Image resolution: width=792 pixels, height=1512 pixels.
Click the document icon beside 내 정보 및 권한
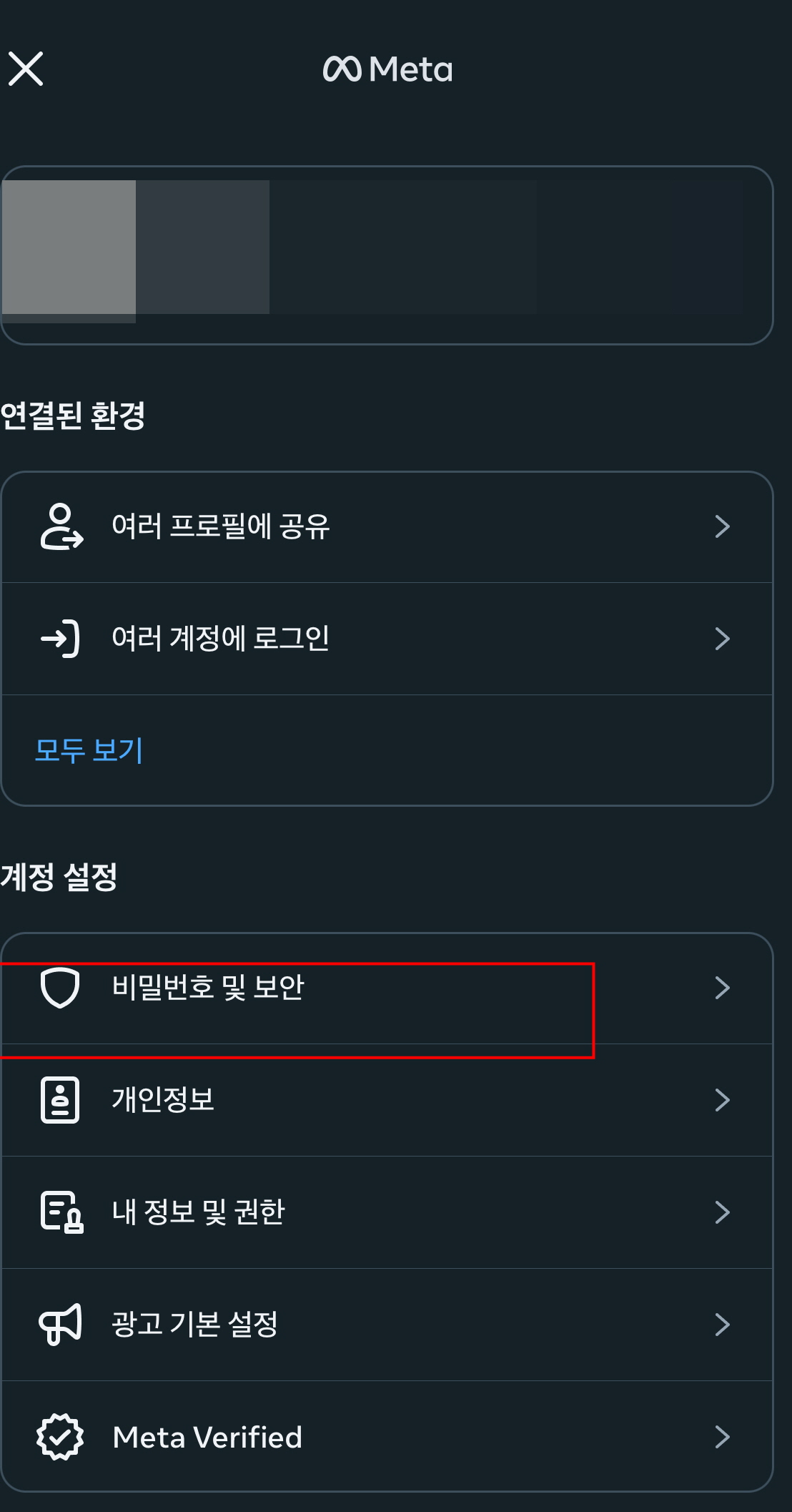pos(61,1212)
